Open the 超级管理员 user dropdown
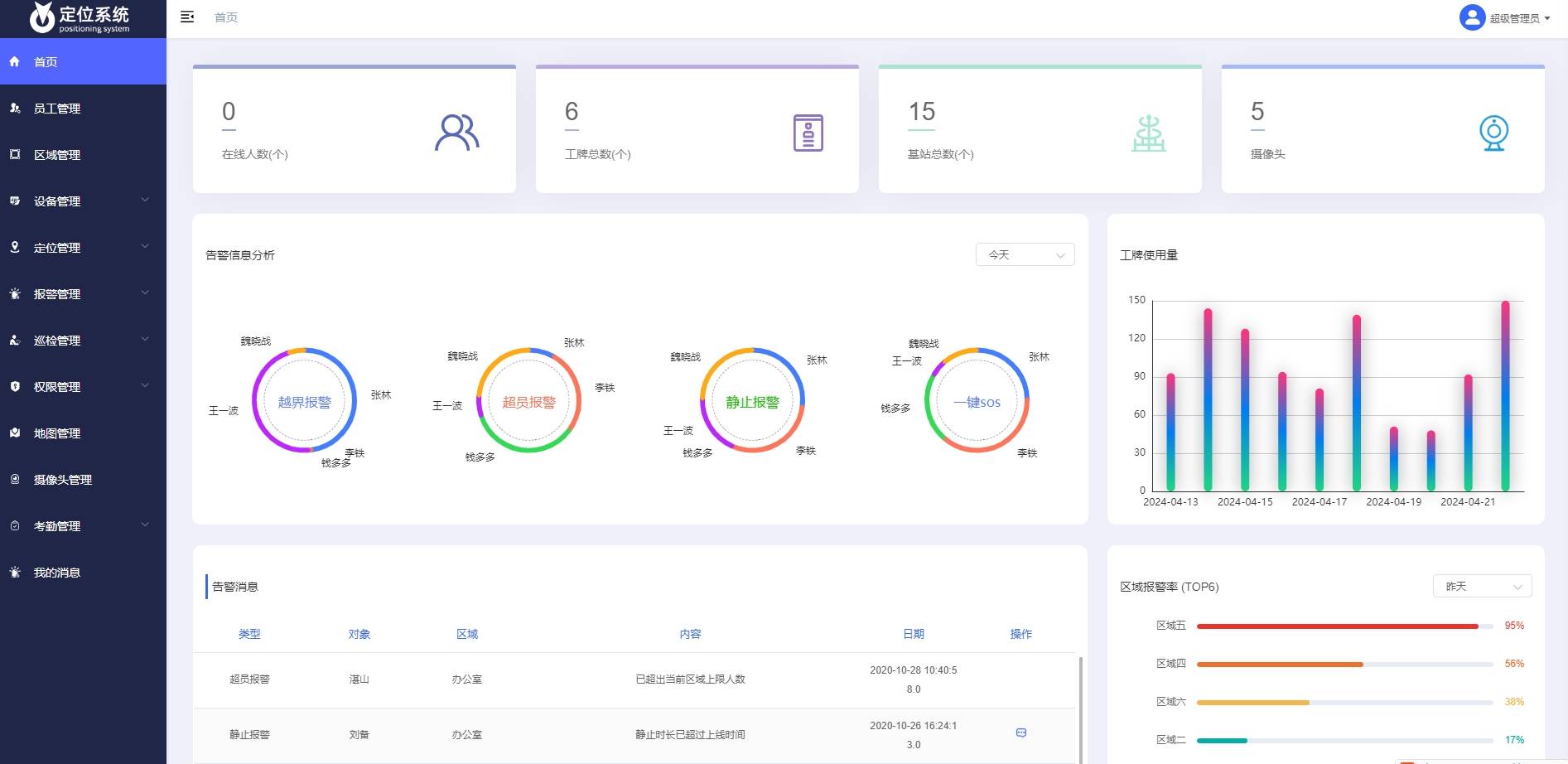This screenshot has height=764, width=1568. (1519, 18)
